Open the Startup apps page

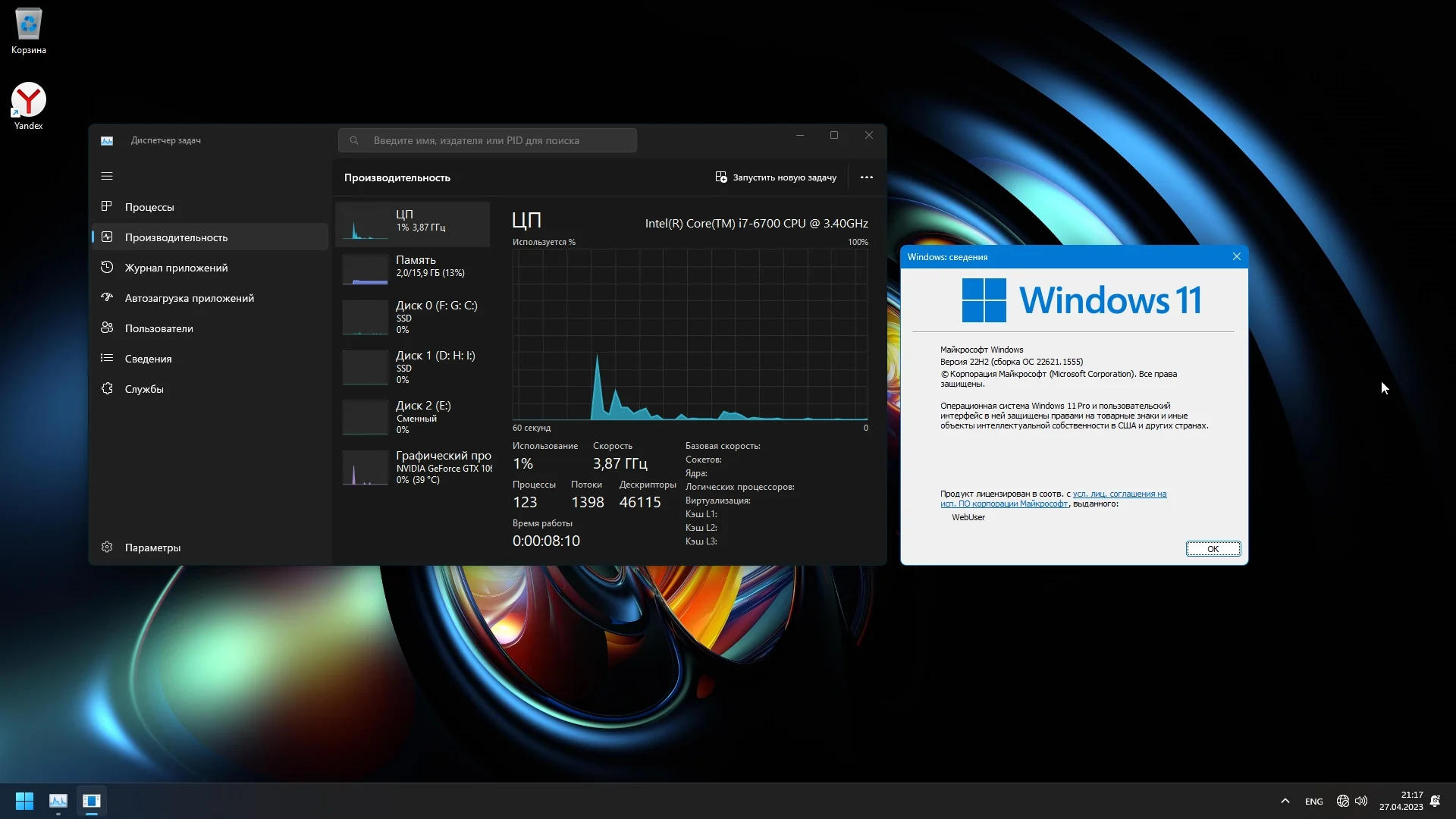coord(189,298)
